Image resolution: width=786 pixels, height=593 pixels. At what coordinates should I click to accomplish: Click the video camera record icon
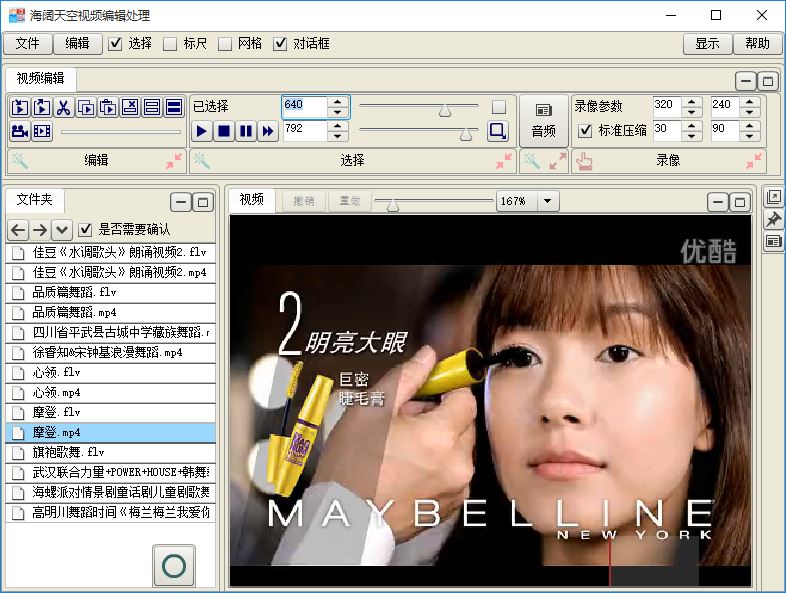click(20, 131)
